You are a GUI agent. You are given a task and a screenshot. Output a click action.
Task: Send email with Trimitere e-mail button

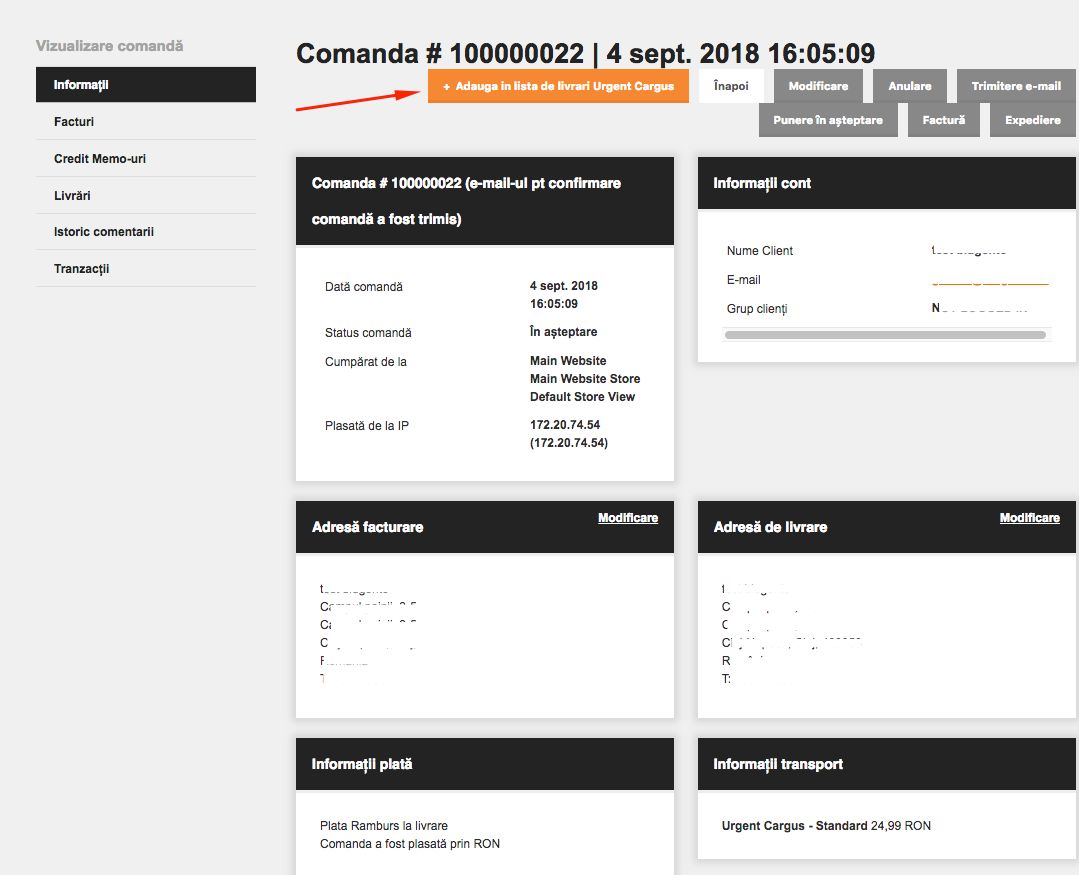(1016, 86)
